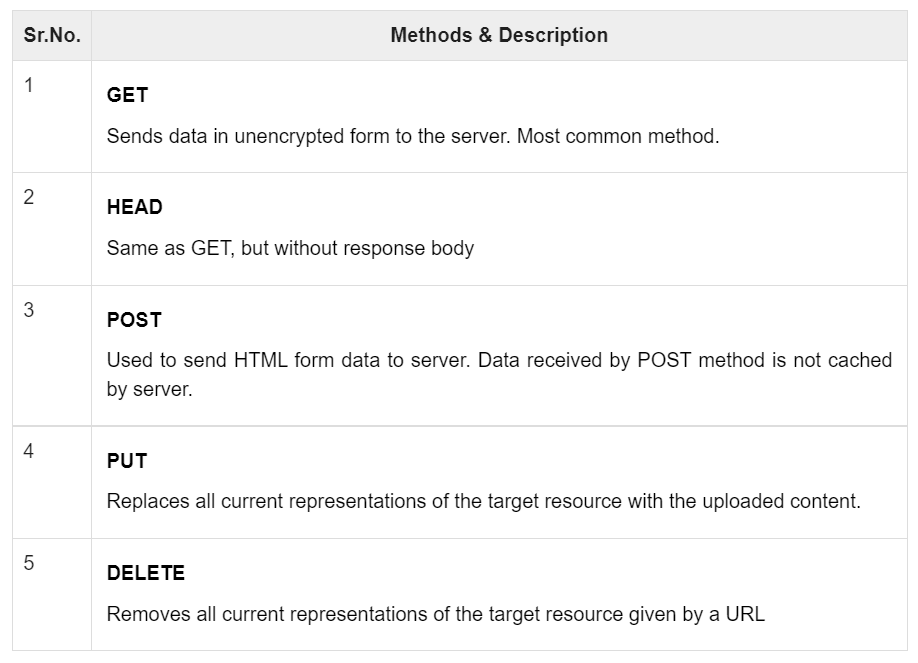Click the POST description about HTML form data
Viewport: 918px width, 663px height.
pyautogui.click(x=499, y=360)
